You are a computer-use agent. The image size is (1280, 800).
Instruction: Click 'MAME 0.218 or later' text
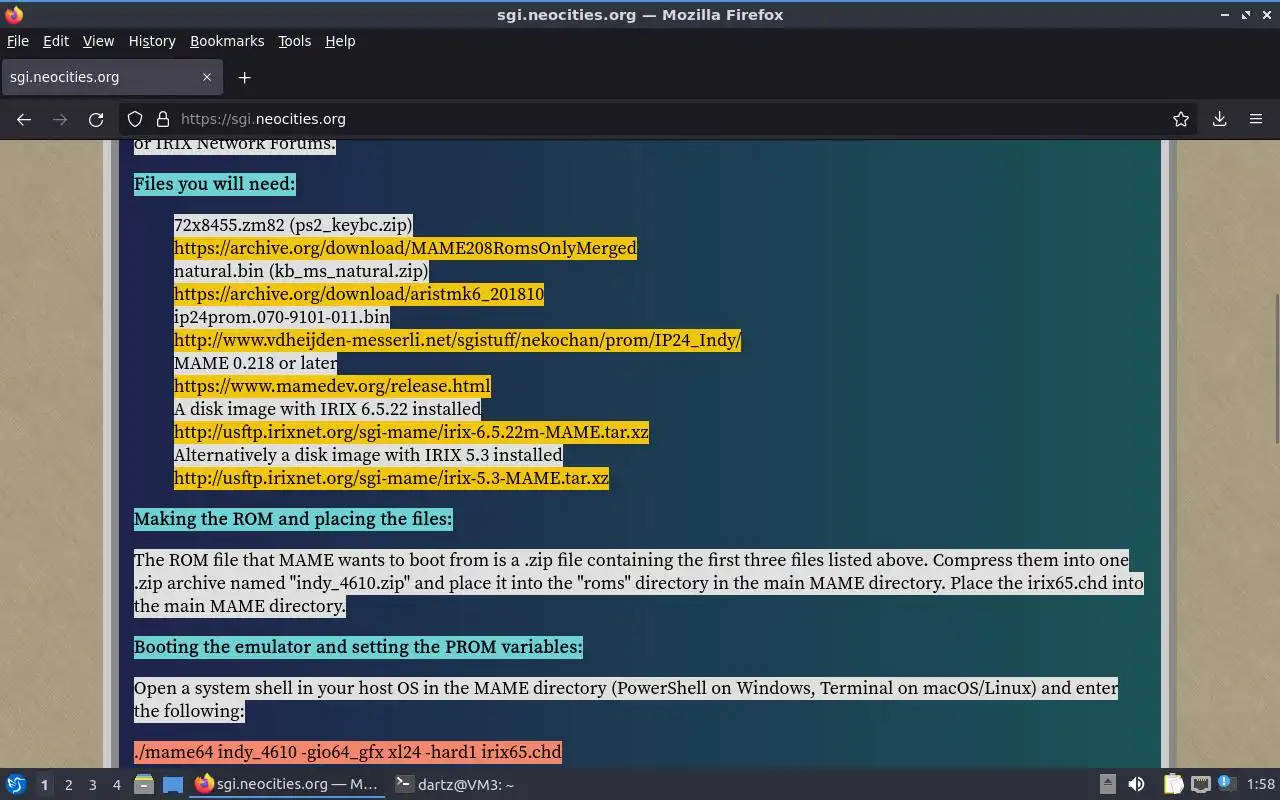pos(255,363)
